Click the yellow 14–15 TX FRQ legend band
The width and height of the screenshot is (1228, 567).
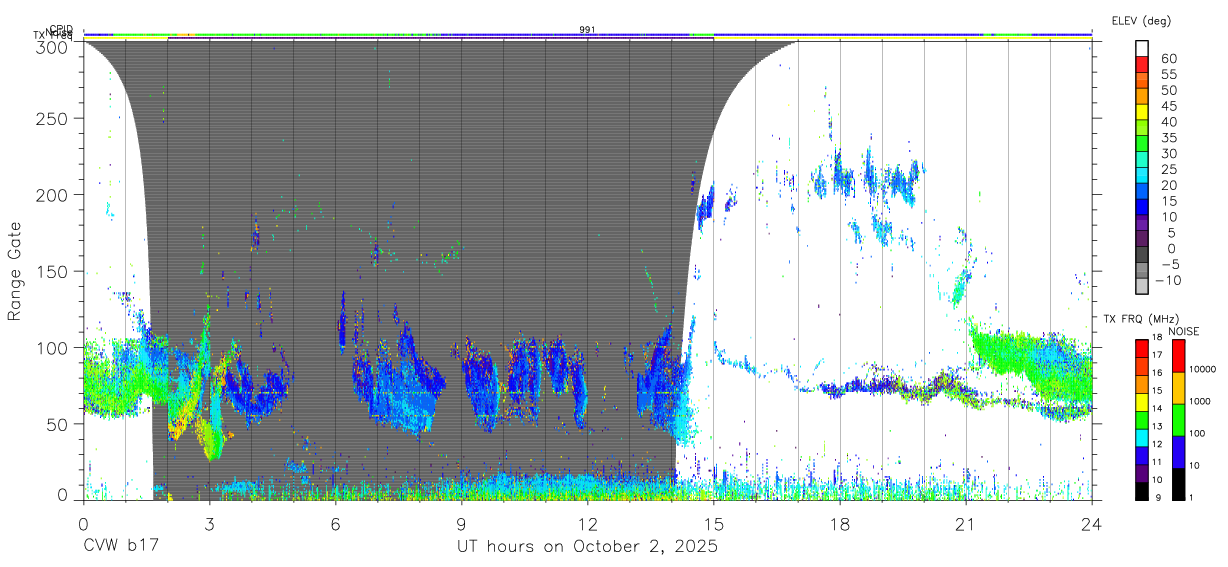tap(1142, 401)
